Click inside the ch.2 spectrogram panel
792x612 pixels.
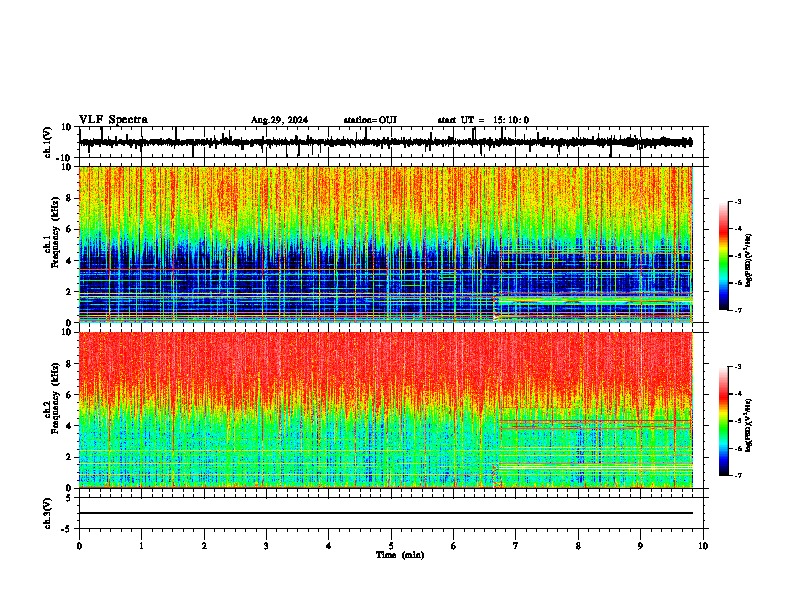[386, 410]
